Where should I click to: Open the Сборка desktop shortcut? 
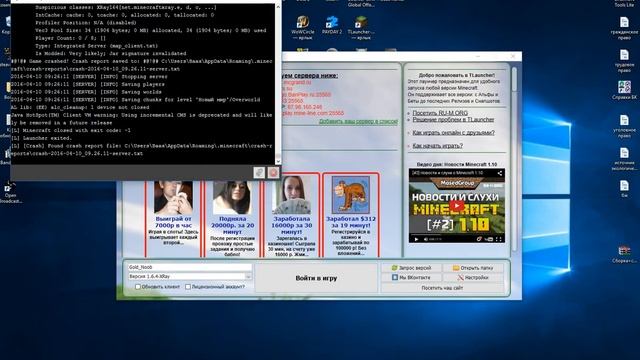(624, 254)
